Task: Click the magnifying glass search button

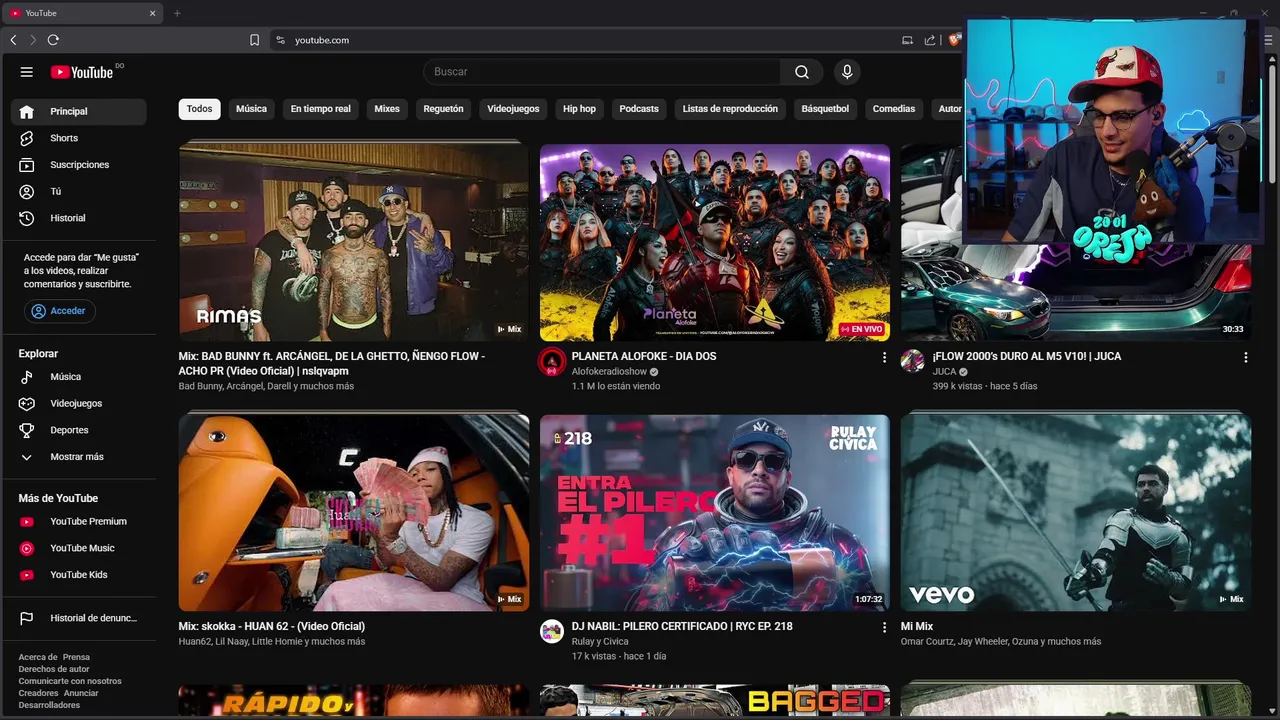Action: (802, 72)
